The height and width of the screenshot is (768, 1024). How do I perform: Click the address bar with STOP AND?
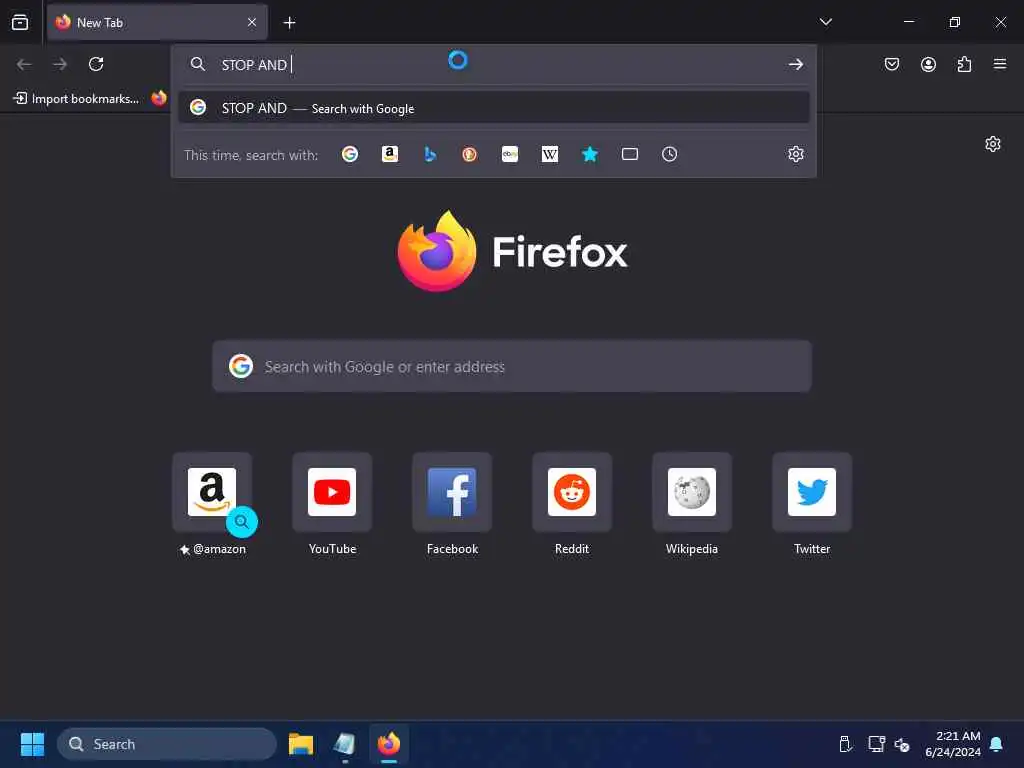tap(494, 65)
